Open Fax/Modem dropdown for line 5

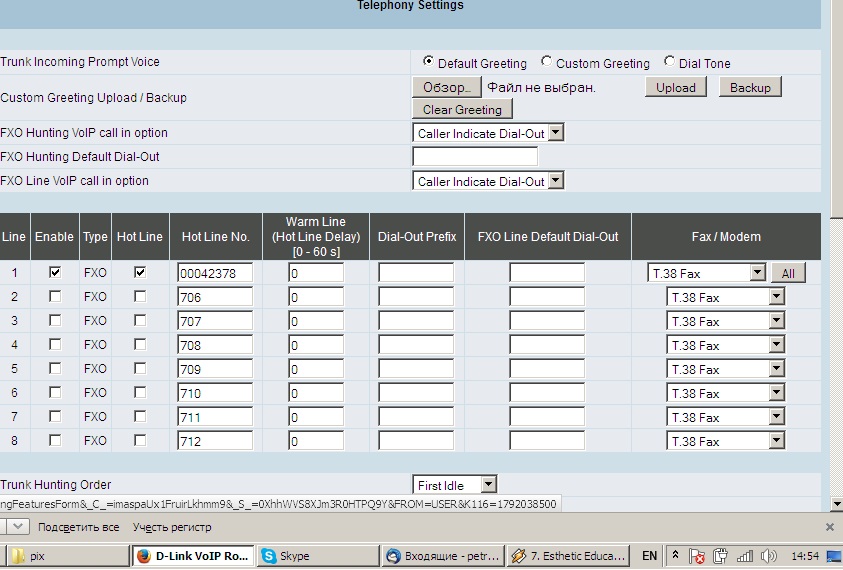[725, 369]
